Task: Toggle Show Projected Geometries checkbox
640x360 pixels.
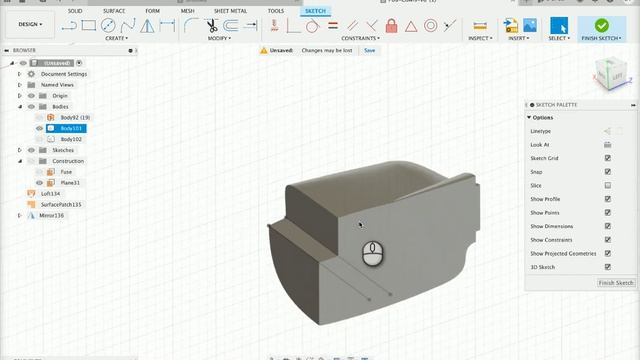Action: [608, 253]
